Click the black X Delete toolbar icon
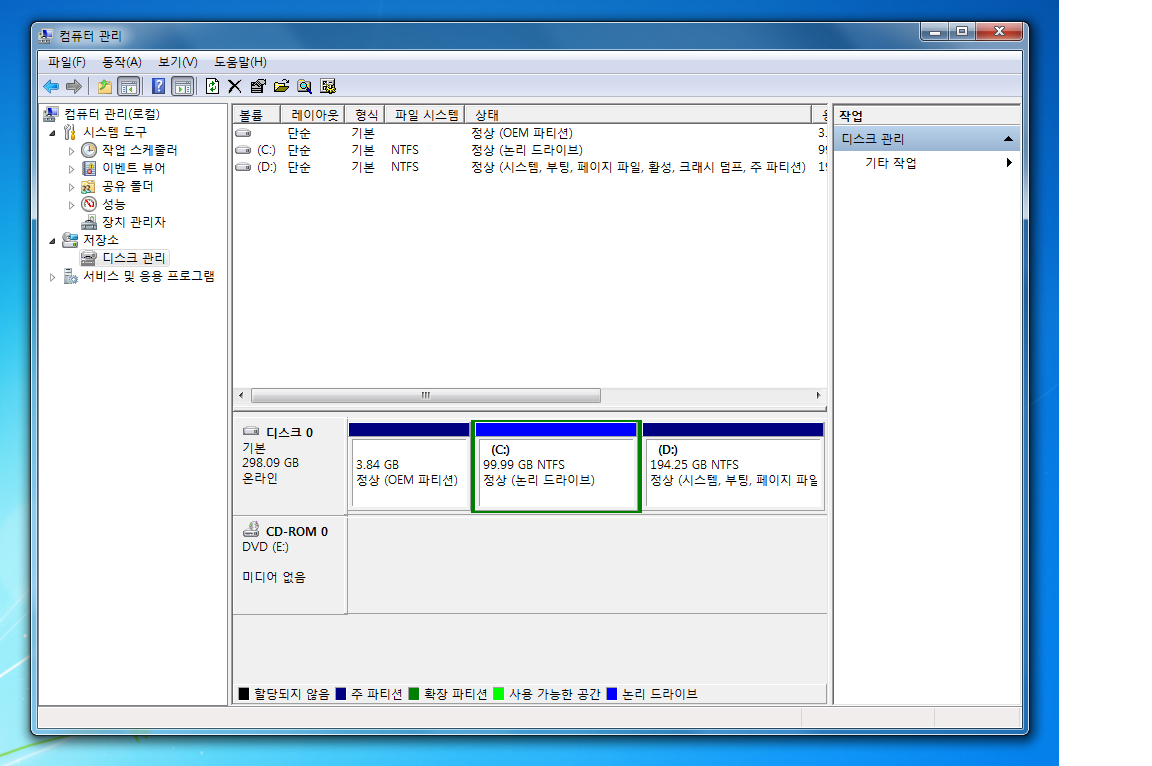 pos(234,87)
